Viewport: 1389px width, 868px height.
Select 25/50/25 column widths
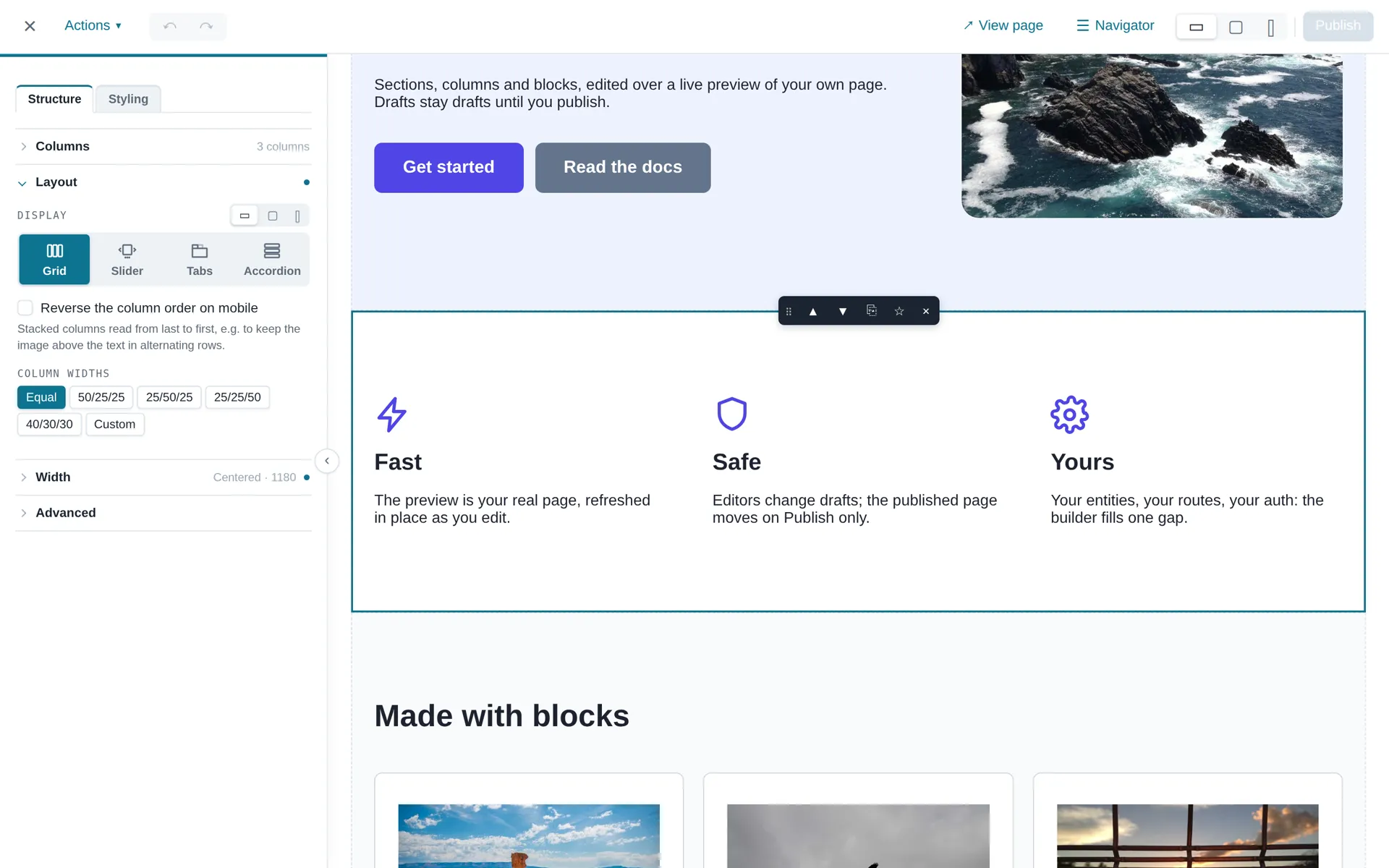click(x=169, y=397)
